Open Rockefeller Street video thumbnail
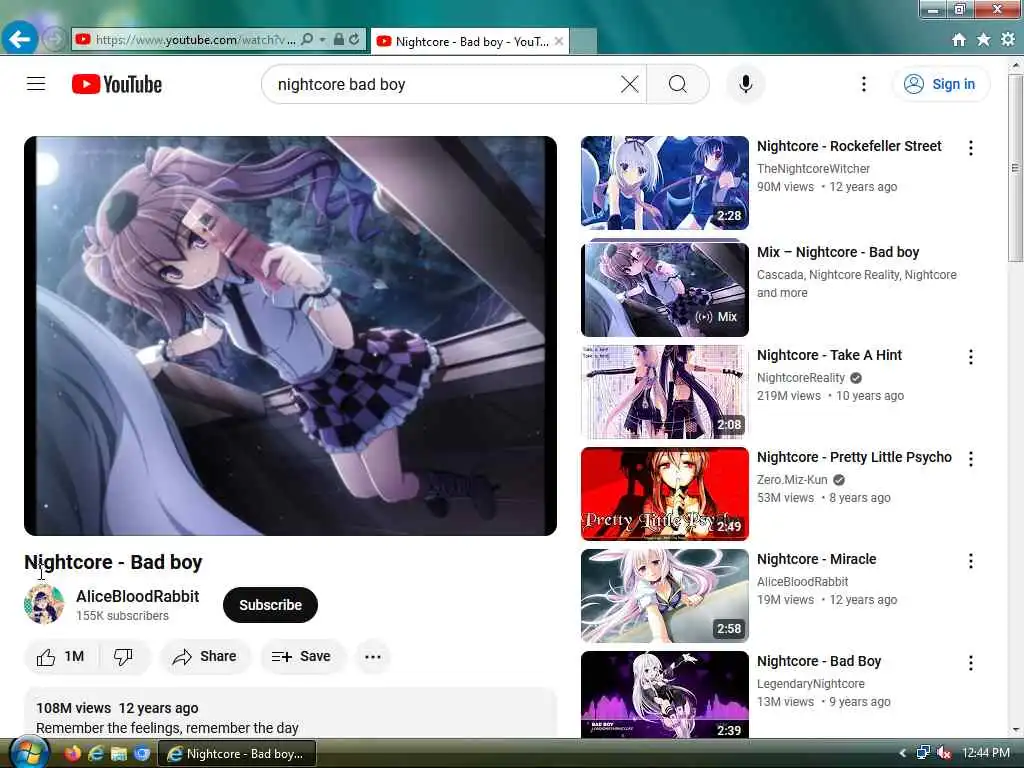 click(x=664, y=183)
